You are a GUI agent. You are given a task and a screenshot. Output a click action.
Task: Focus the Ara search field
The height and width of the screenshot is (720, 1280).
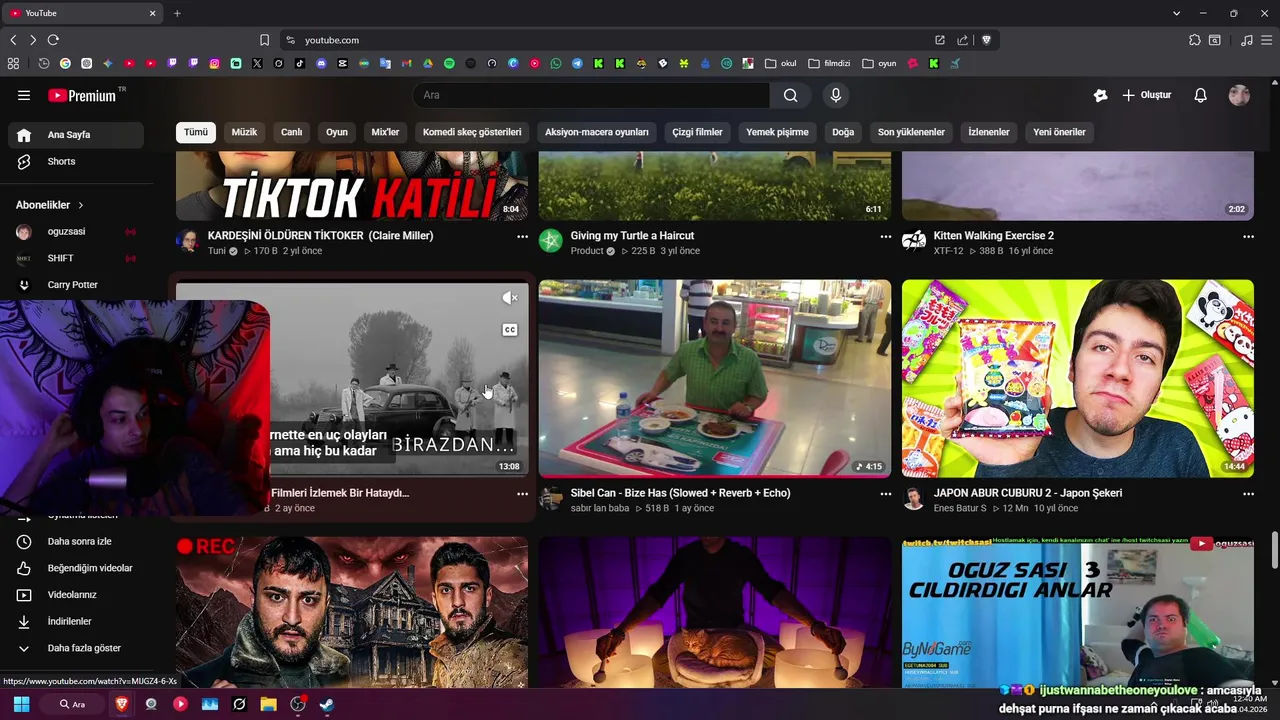(x=592, y=95)
